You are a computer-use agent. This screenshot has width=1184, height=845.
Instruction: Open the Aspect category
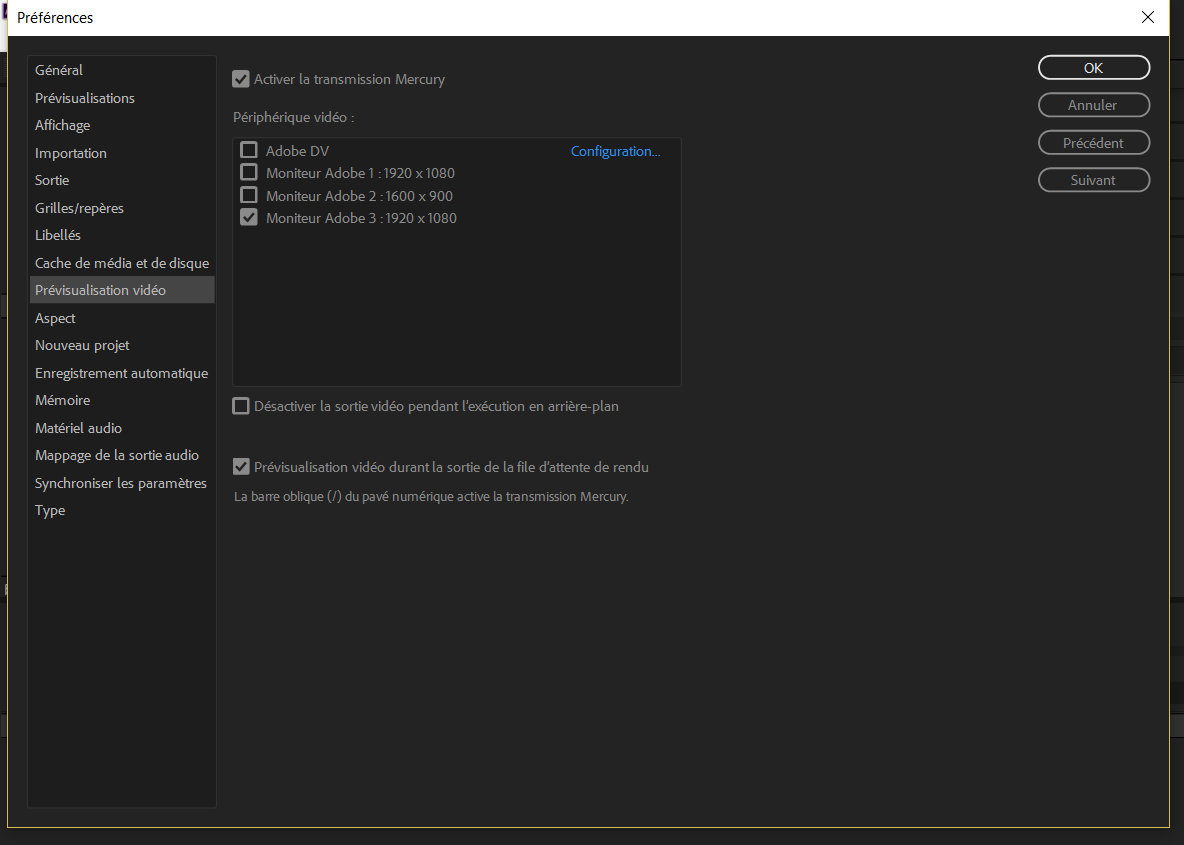tap(122, 318)
